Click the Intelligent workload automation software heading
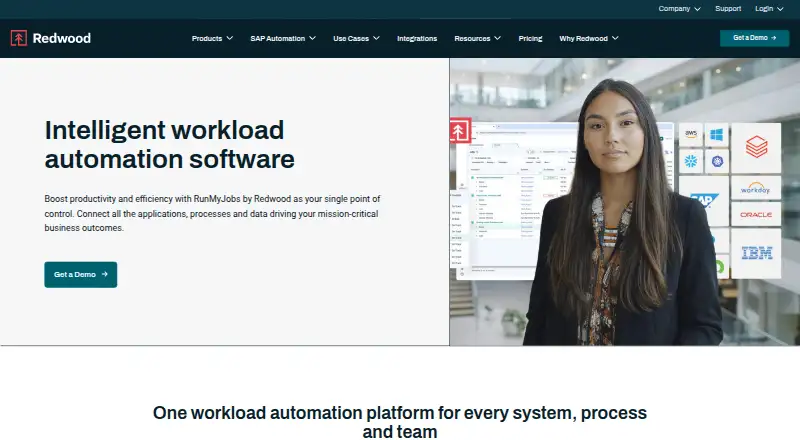This screenshot has width=800, height=440. 169,144
